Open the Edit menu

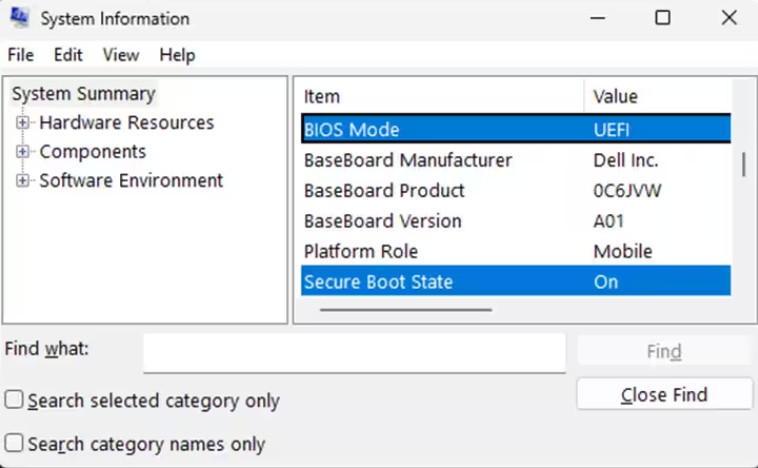click(x=68, y=55)
